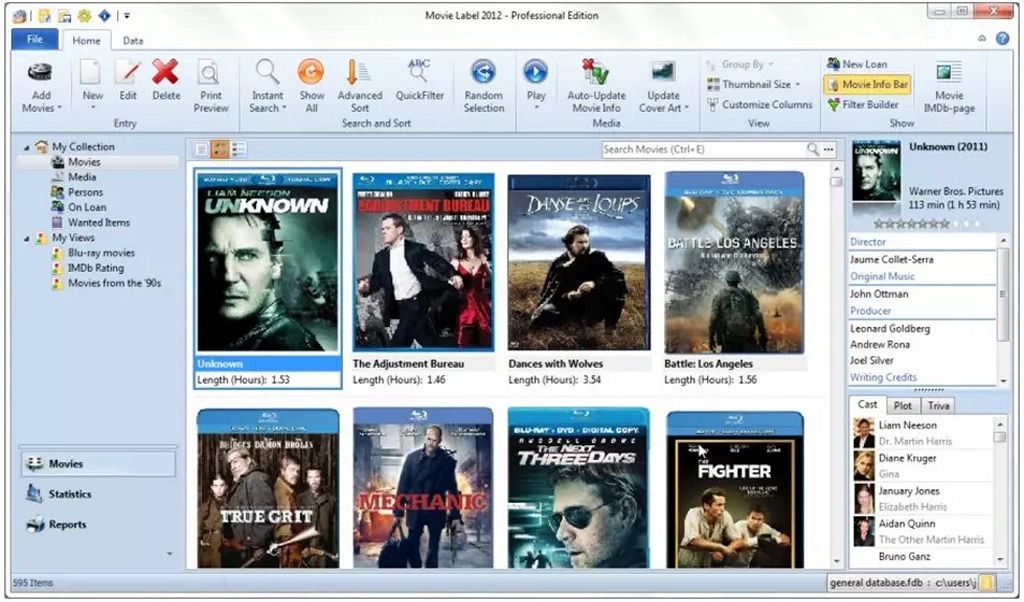Viewport: 1024px width, 602px height.
Task: Activate QuickFilter
Action: tap(419, 80)
